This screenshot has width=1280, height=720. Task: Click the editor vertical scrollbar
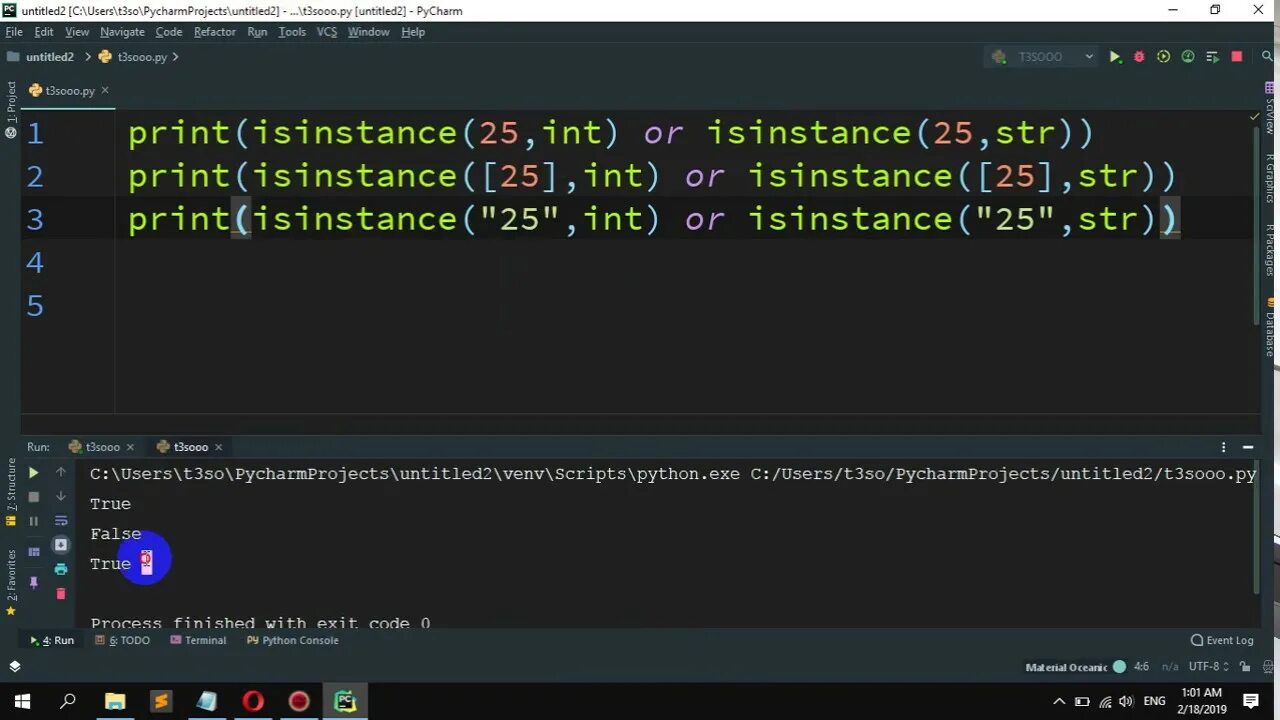1257,225
